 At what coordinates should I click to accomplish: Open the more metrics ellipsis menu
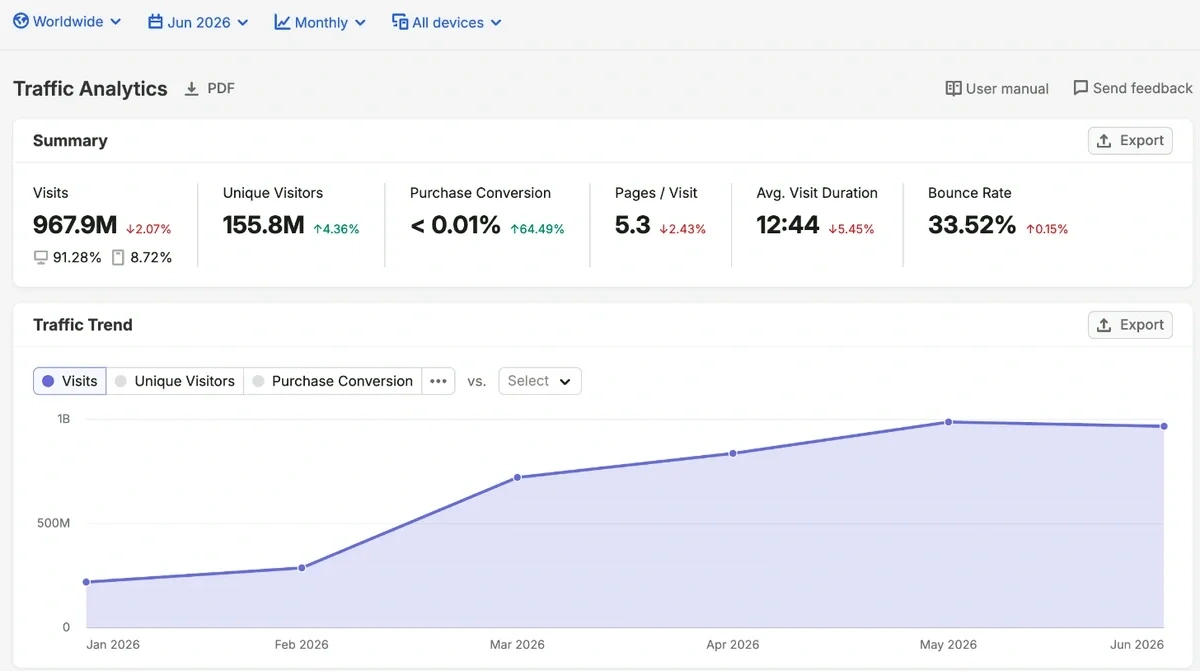click(x=438, y=381)
